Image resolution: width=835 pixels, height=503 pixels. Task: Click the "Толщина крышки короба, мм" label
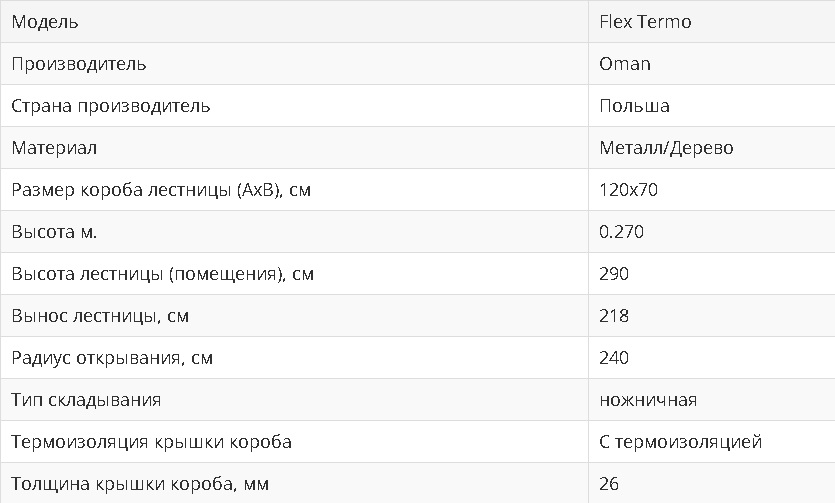click(140, 484)
